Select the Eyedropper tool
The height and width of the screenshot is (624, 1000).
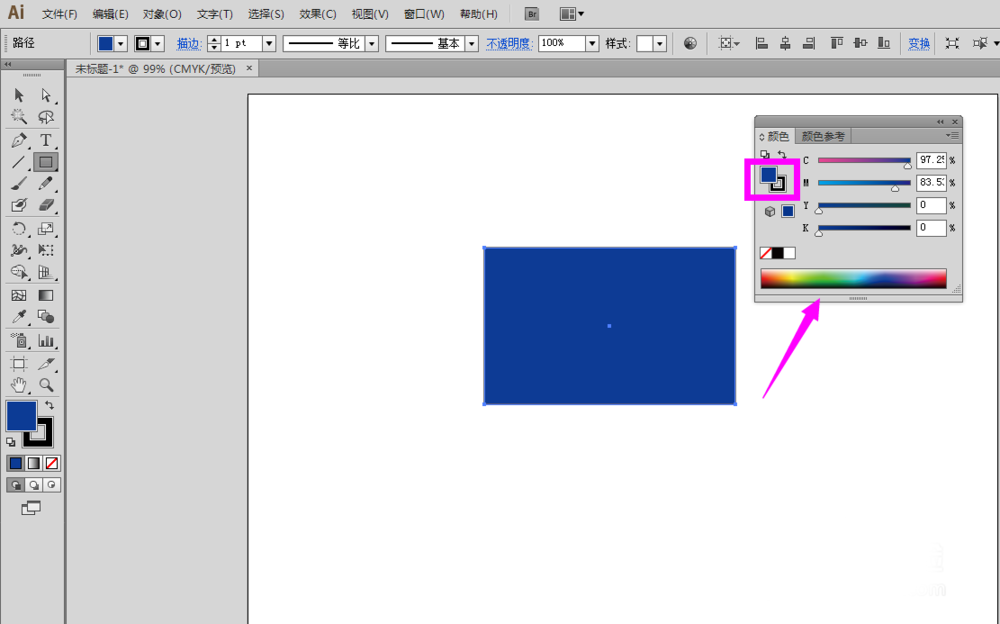18,317
